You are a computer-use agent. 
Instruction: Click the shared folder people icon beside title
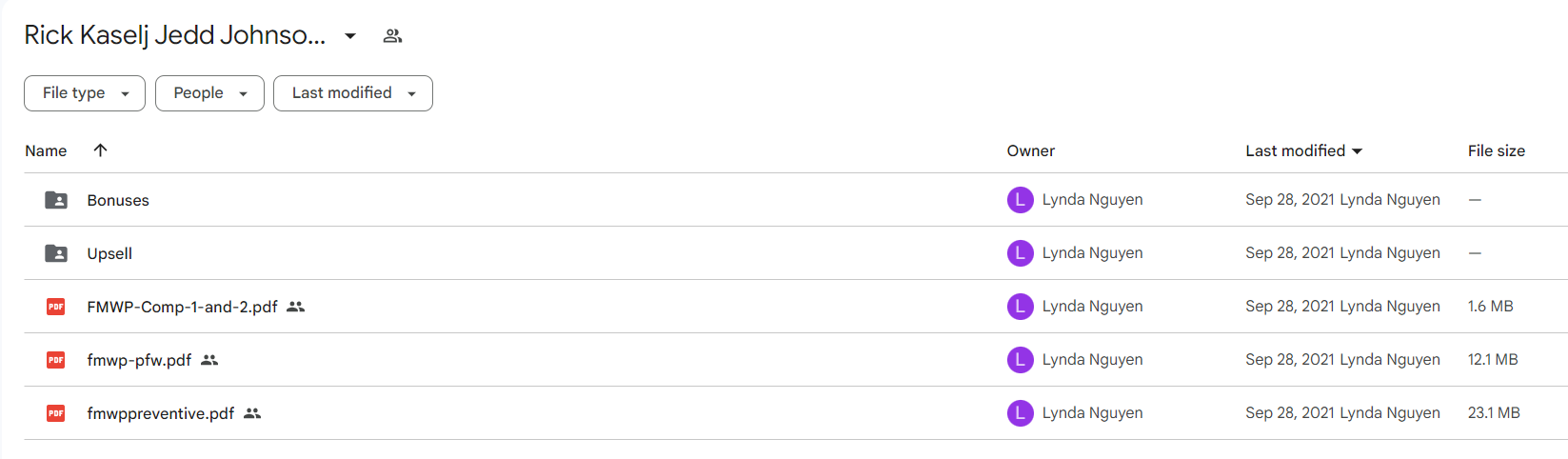tap(392, 36)
